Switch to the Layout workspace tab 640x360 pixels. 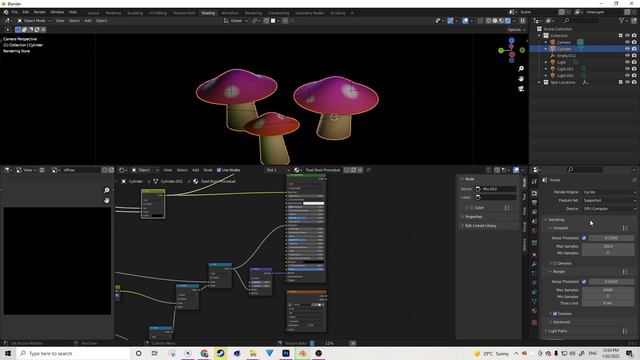click(x=93, y=13)
